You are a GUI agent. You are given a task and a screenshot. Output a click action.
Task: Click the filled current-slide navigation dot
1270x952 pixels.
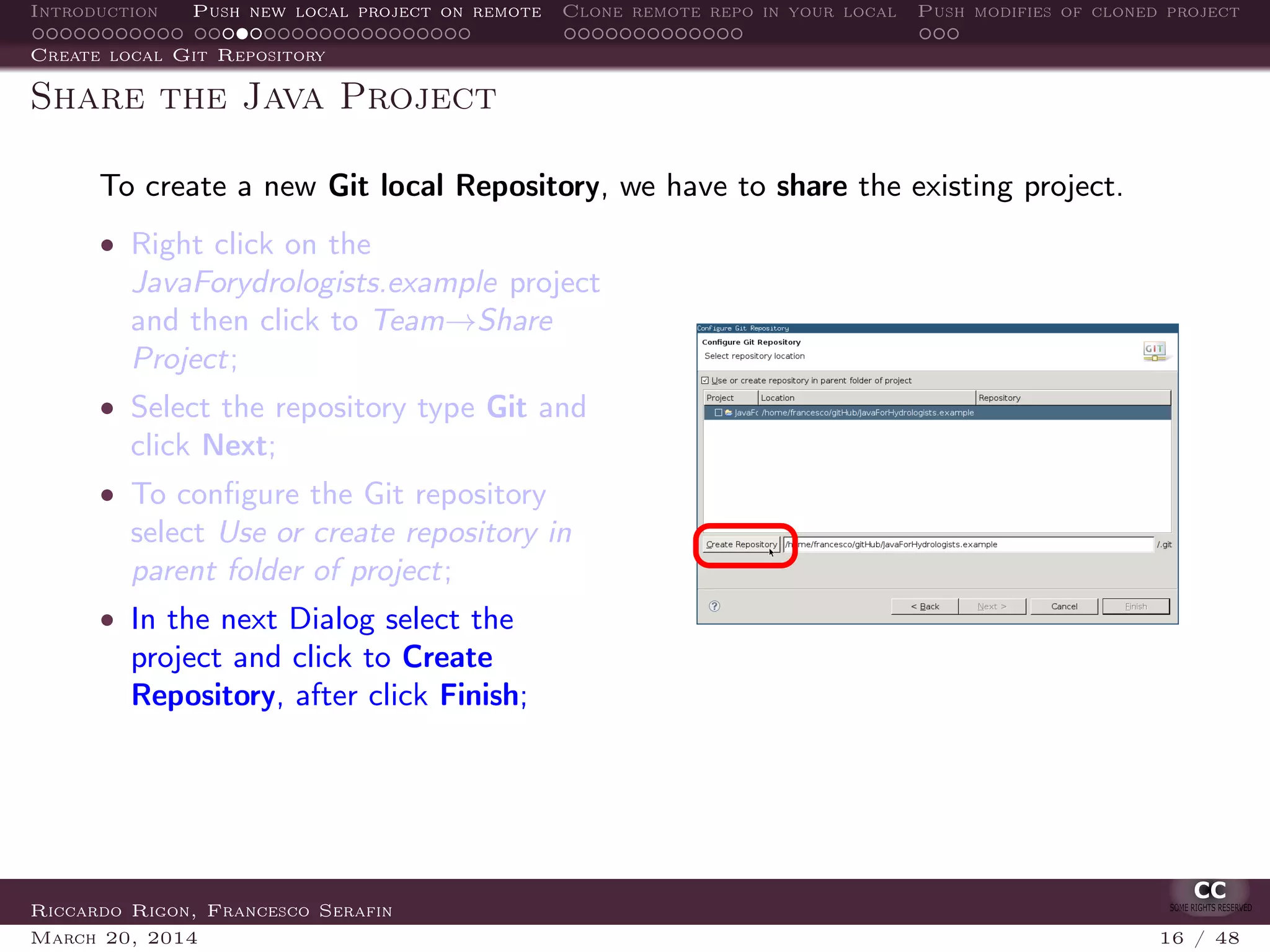click(x=242, y=33)
